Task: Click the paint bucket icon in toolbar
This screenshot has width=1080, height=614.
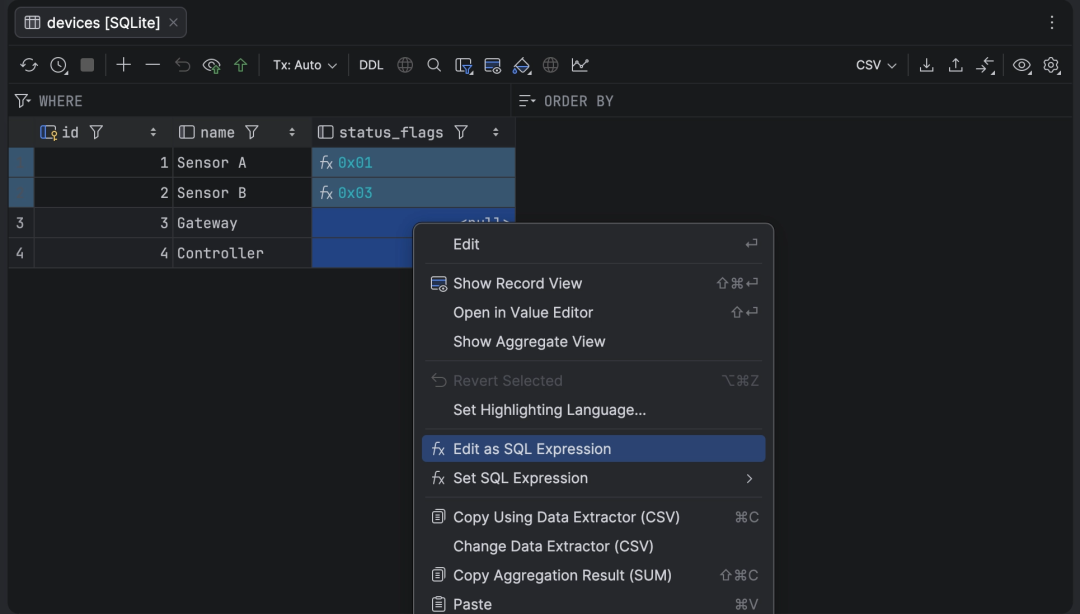Action: pos(521,65)
